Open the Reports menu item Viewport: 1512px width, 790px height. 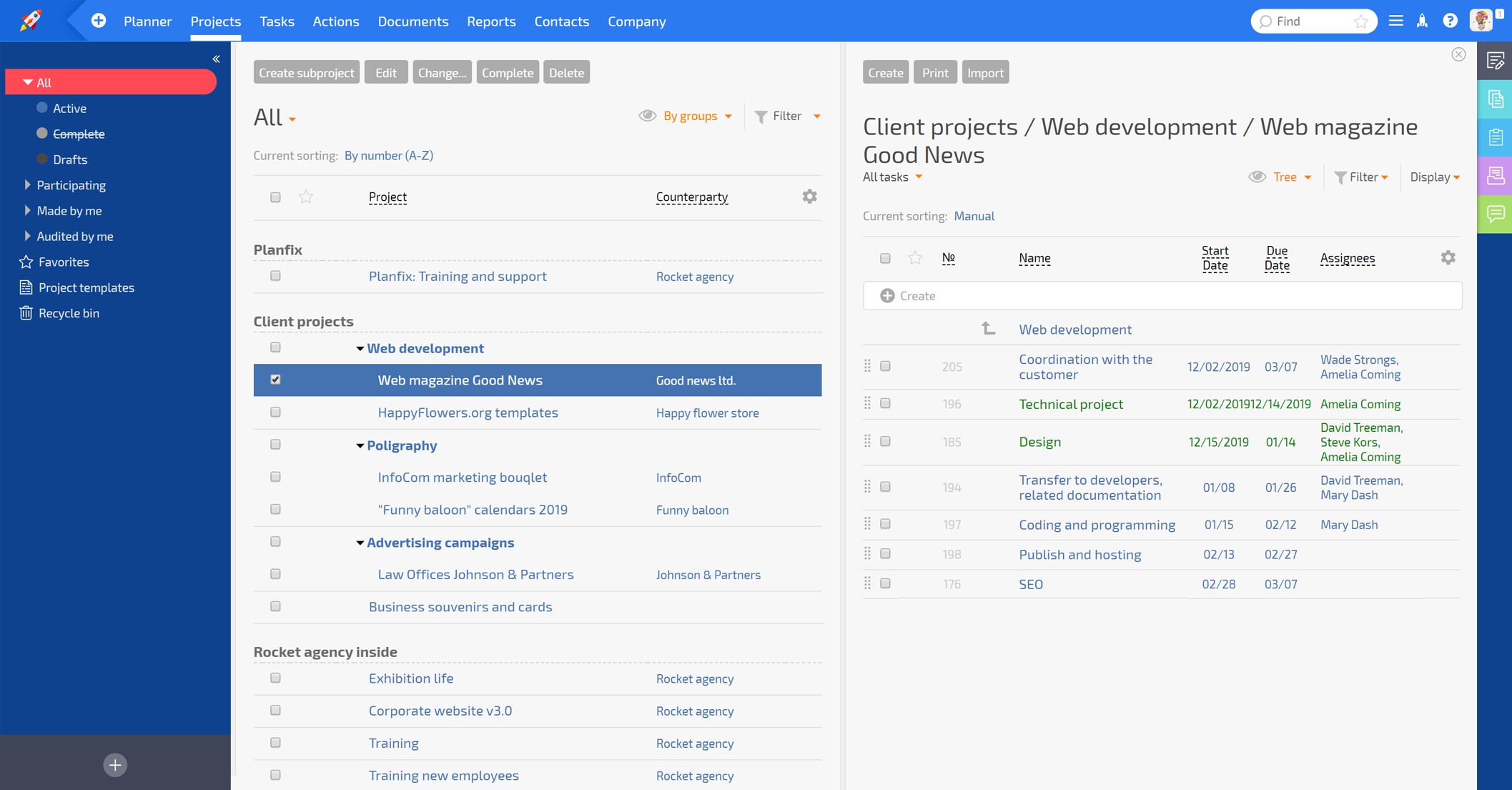[x=492, y=20]
